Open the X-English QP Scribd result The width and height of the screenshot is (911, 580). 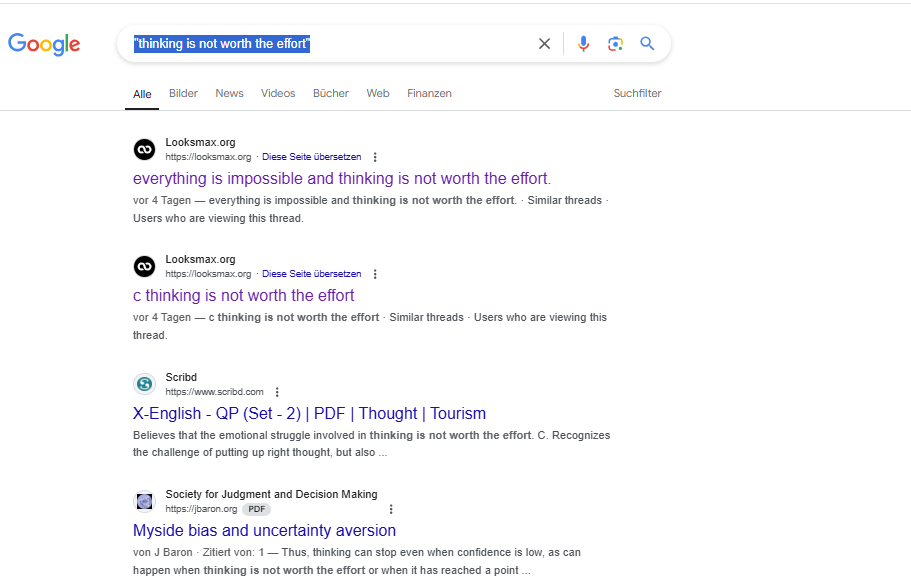(x=309, y=413)
